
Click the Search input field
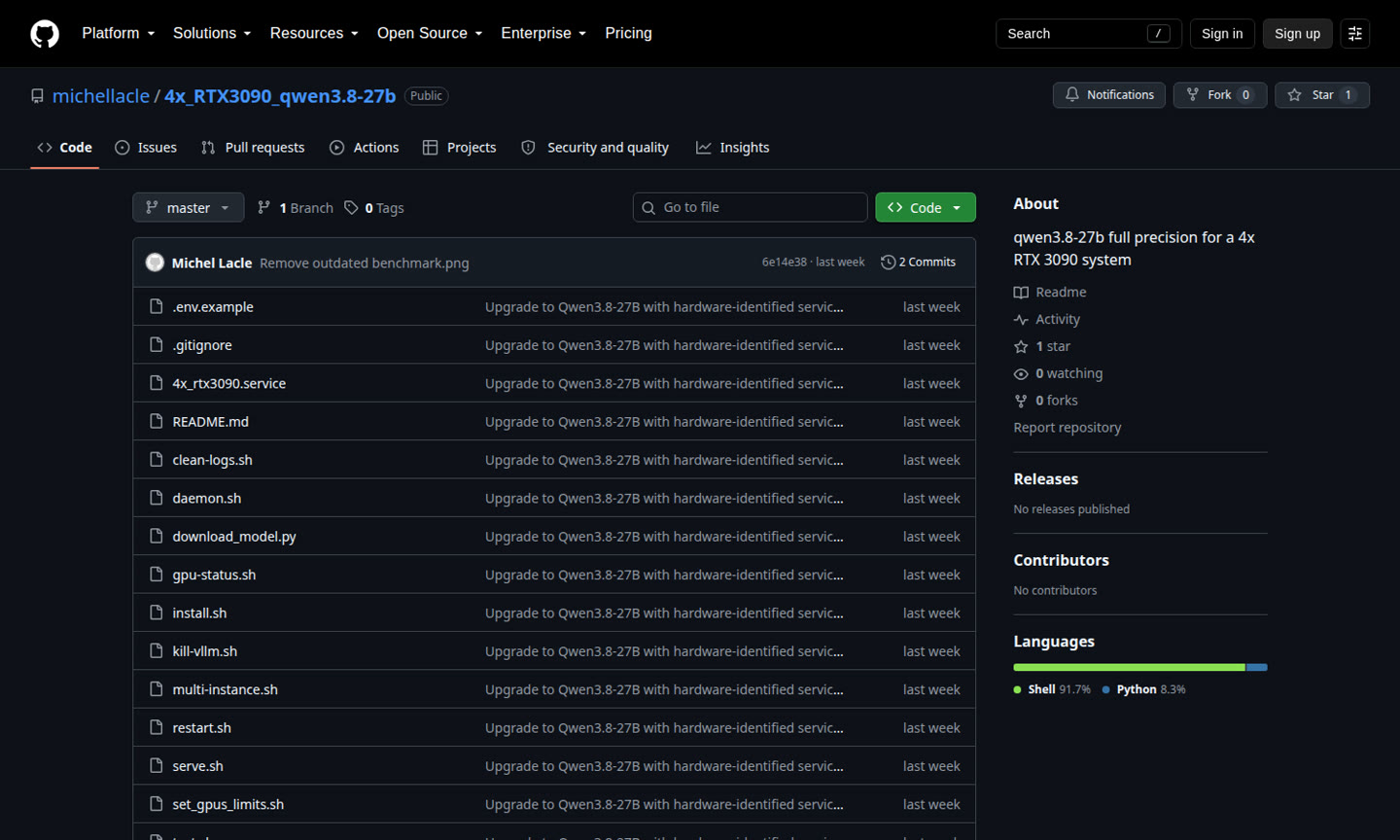[1089, 34]
